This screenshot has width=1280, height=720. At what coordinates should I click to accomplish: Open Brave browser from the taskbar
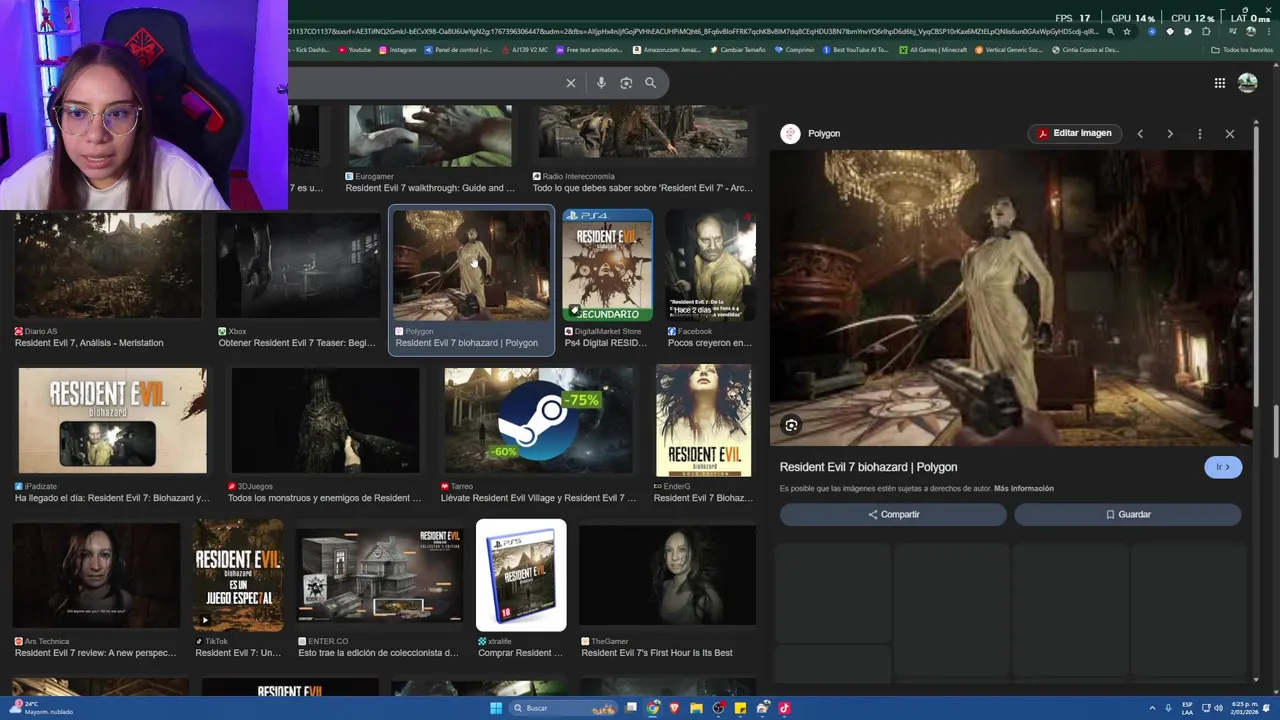tap(675, 708)
